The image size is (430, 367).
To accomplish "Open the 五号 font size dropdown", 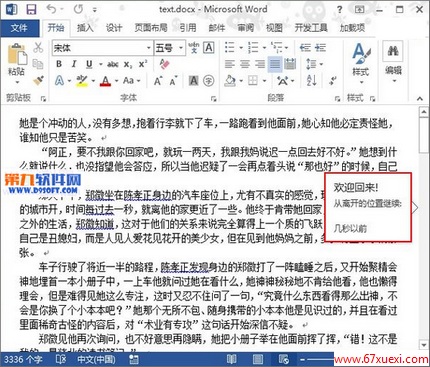I will click(181, 48).
